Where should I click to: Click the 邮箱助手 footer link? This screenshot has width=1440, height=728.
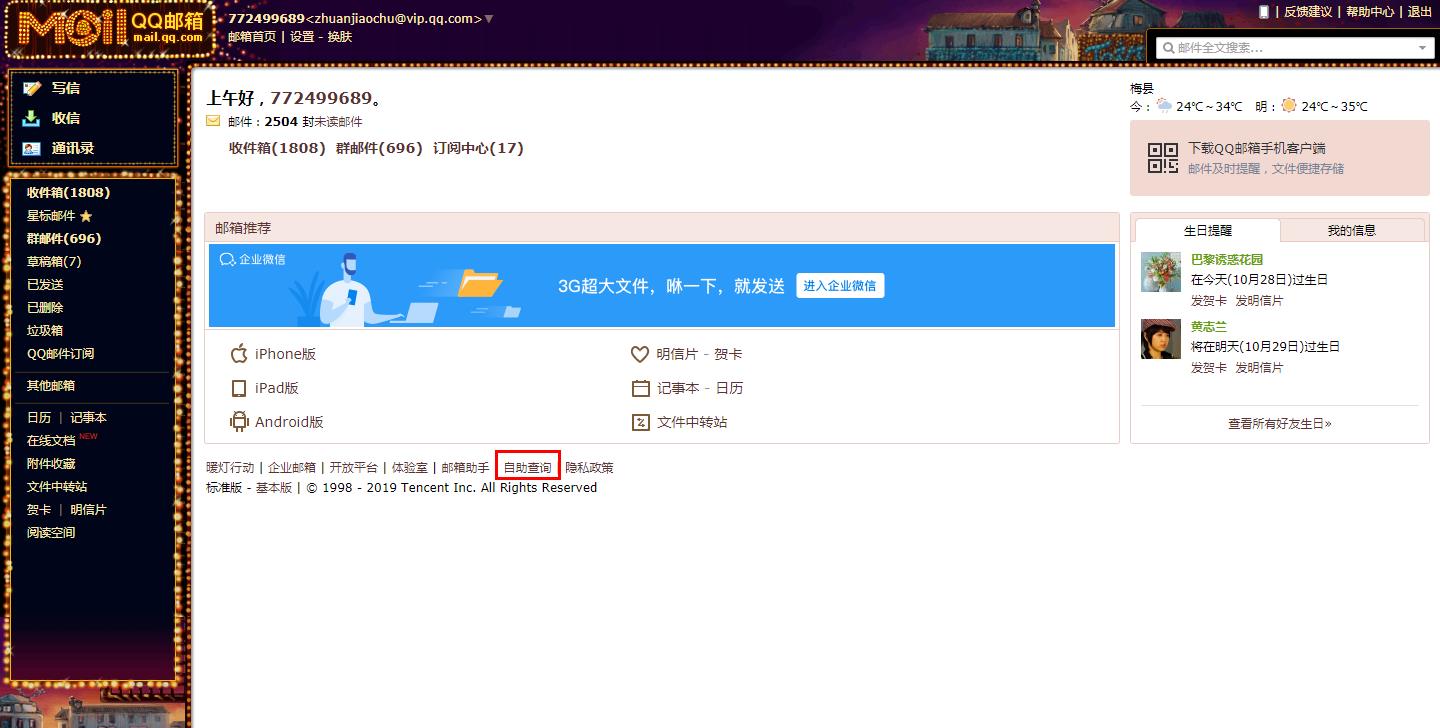click(x=466, y=467)
